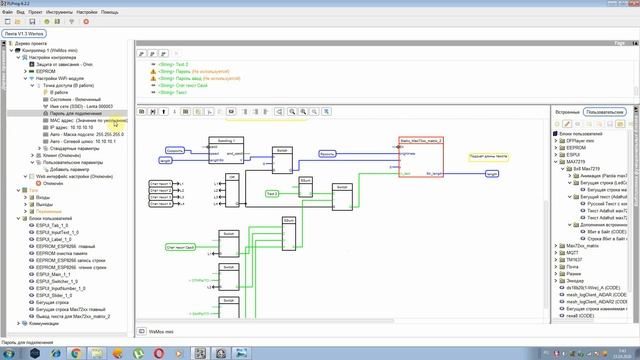
Task: Click the move board up arrow icon
Action: pos(164,111)
